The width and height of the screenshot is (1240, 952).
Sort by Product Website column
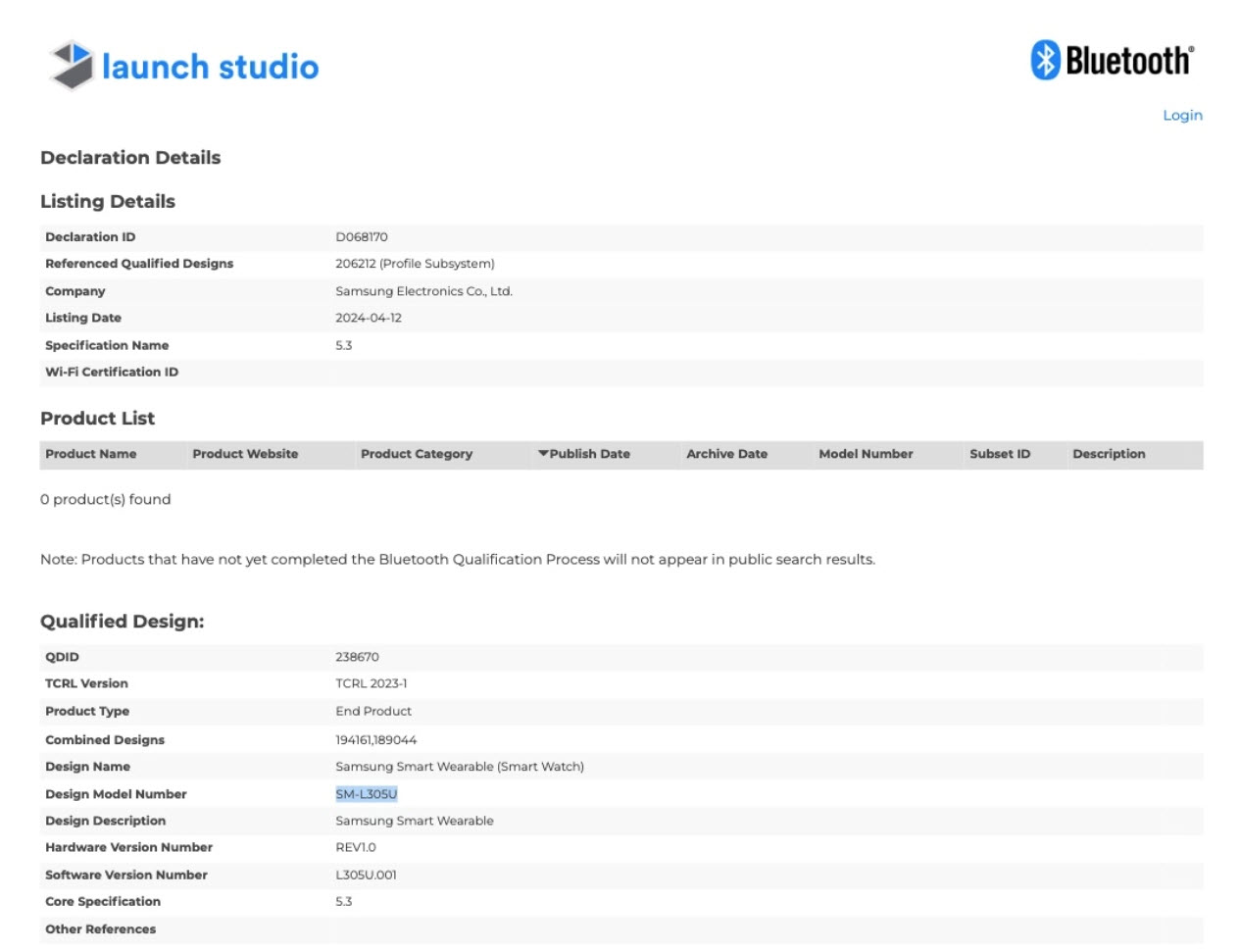click(x=245, y=454)
